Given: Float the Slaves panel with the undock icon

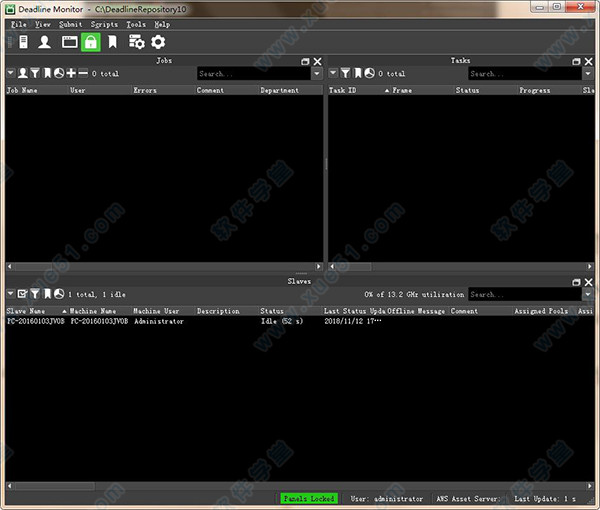Looking at the screenshot, I should click(576, 282).
